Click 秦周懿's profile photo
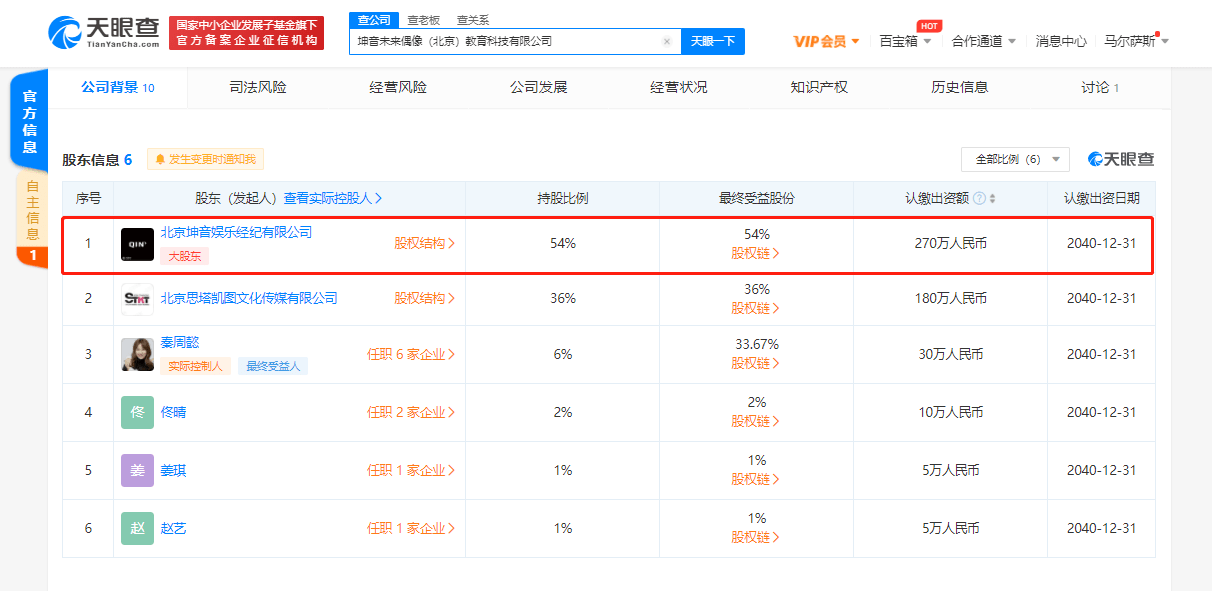This screenshot has height=591, width=1212. click(137, 355)
